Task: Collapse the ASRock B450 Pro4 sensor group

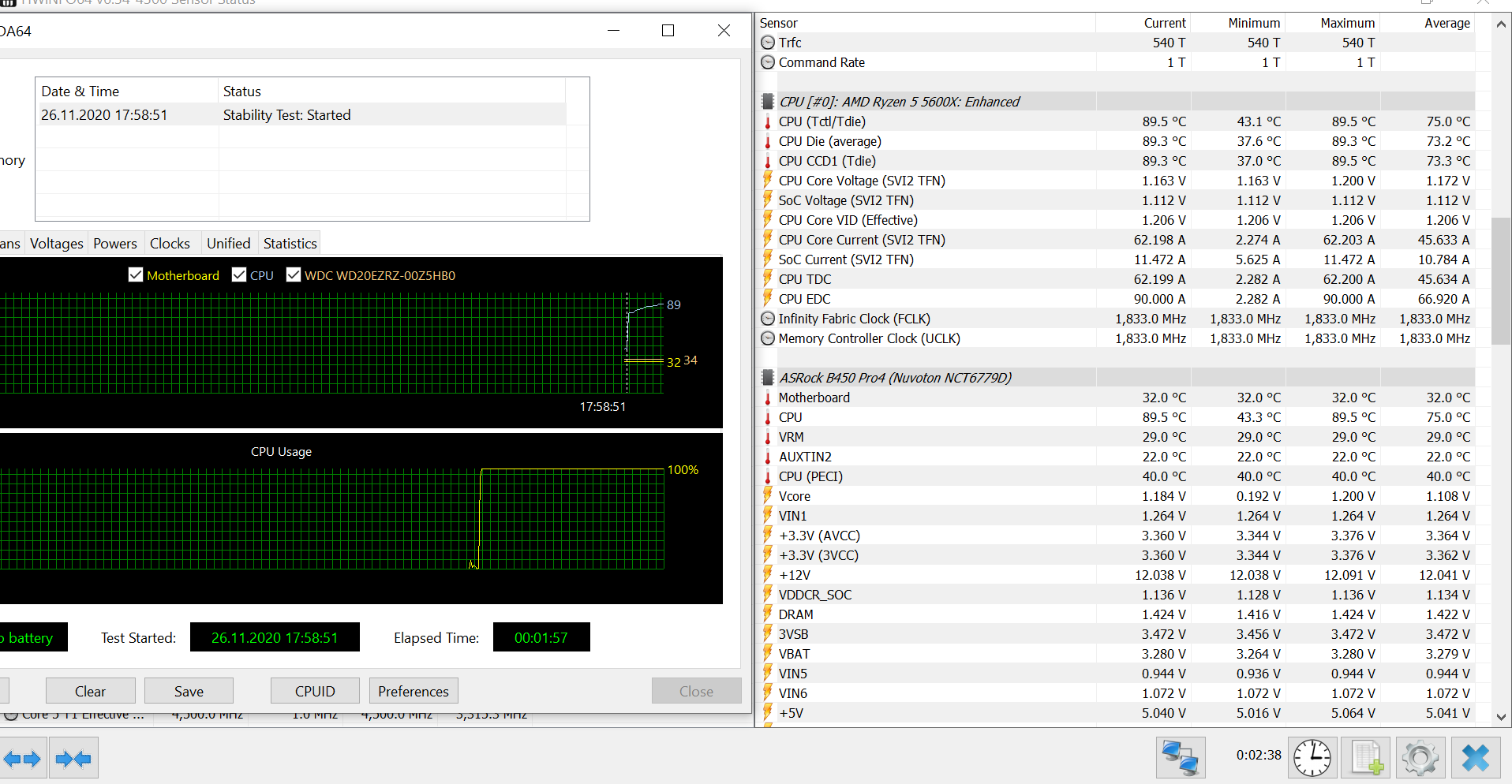Action: coord(767,378)
